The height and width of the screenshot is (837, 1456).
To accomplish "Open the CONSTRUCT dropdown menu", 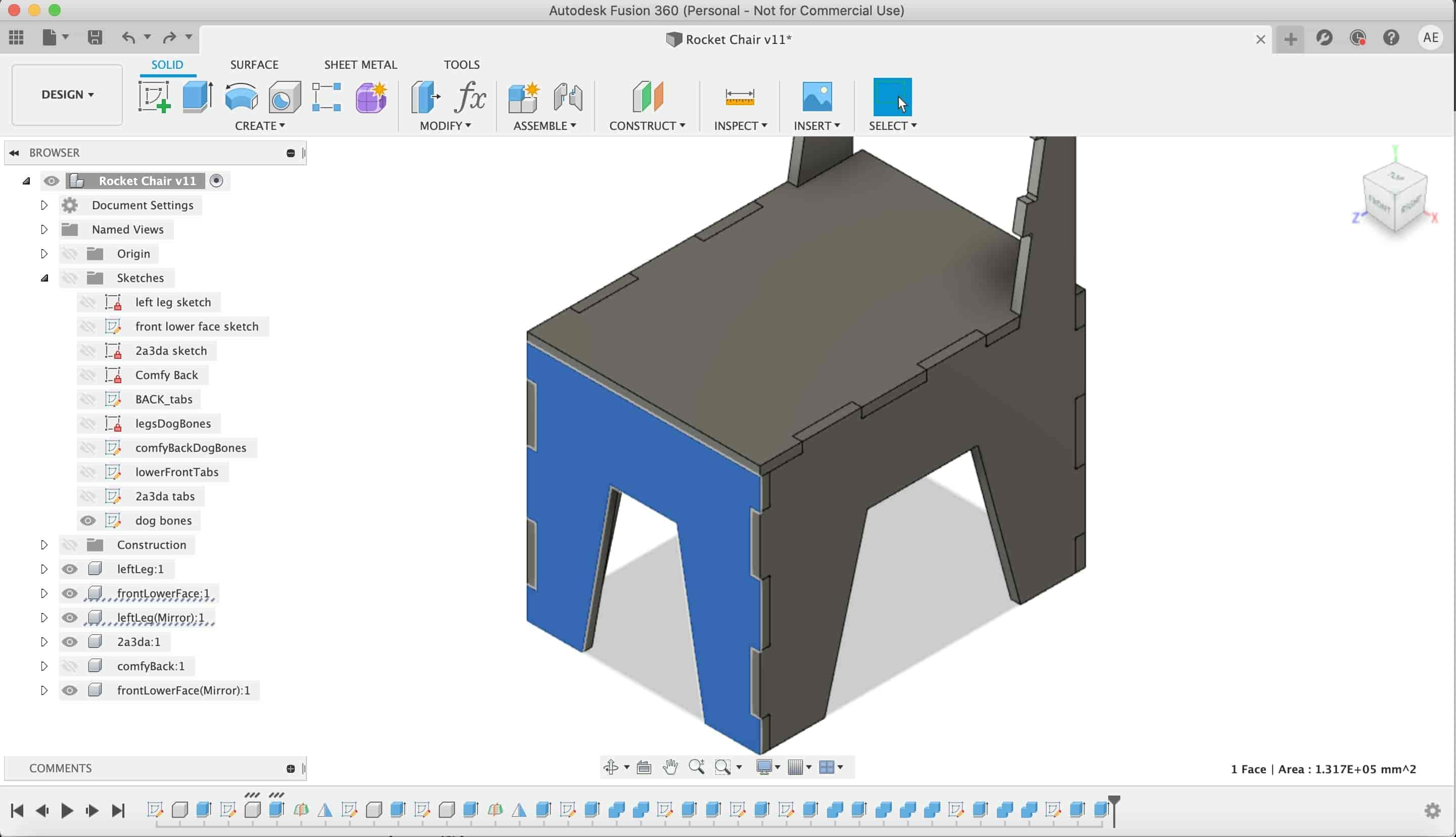I will coord(647,126).
